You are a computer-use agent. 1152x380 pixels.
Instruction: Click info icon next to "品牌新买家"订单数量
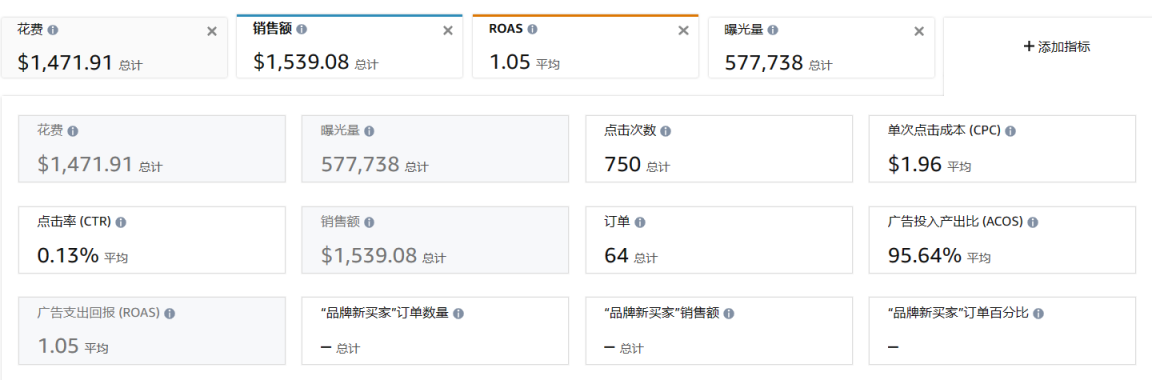tap(458, 313)
